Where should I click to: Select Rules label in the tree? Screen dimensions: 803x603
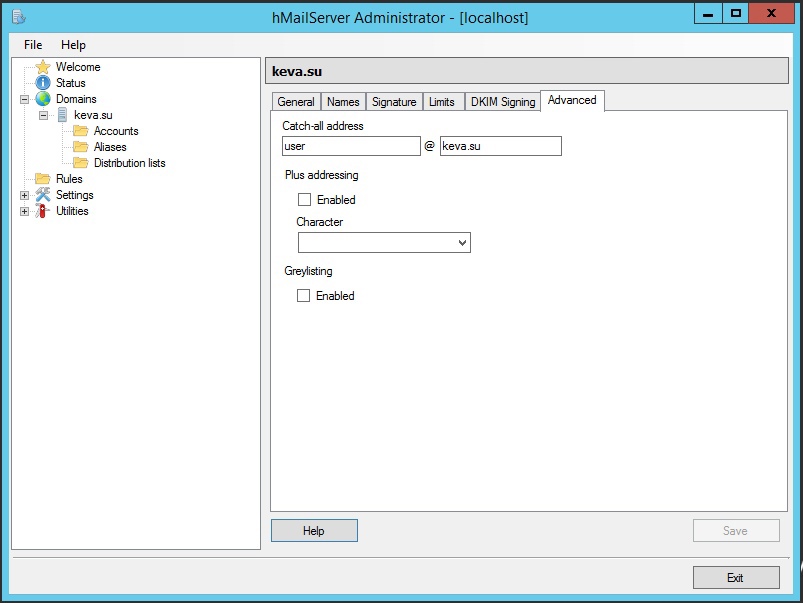tap(69, 178)
